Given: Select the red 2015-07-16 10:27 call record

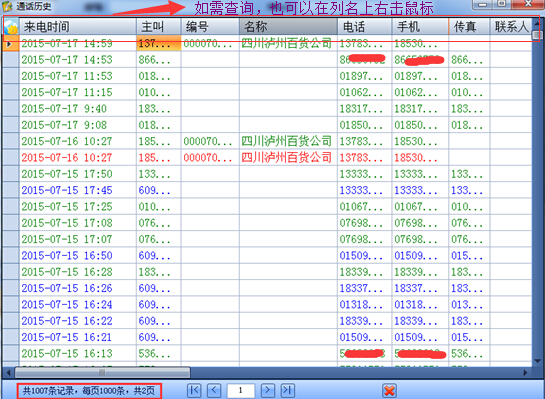Looking at the screenshot, I should tap(267, 157).
